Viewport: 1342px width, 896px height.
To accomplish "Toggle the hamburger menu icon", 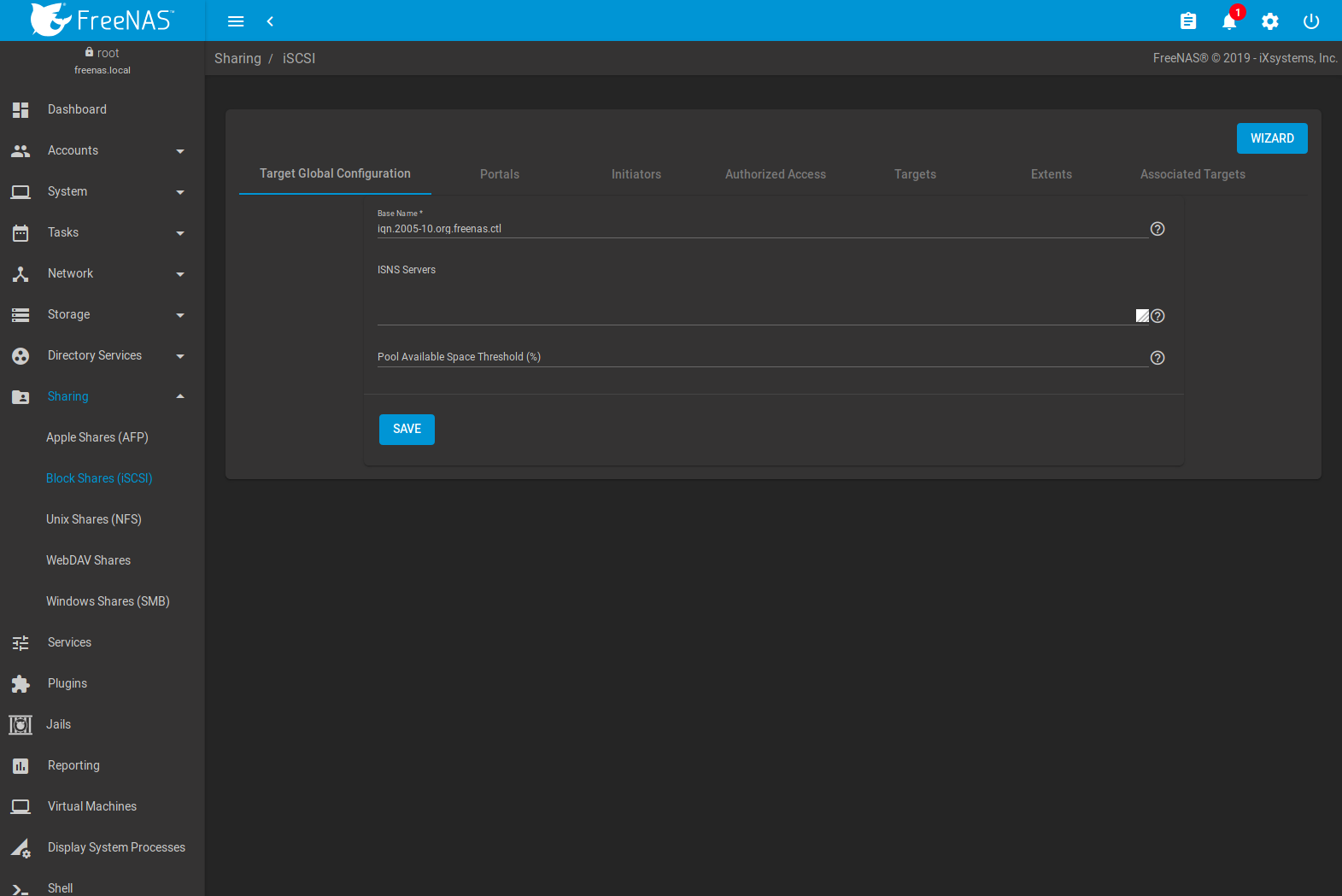I will pos(236,21).
